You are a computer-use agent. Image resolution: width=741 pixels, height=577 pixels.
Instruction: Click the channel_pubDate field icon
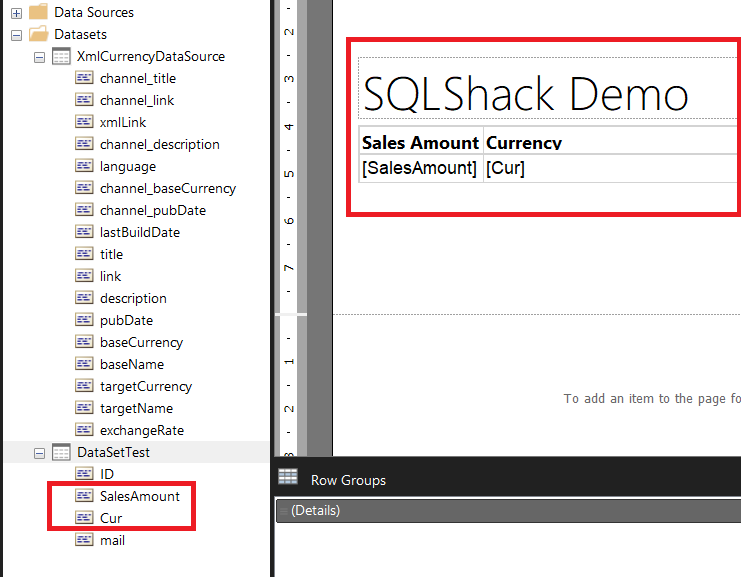(x=84, y=210)
